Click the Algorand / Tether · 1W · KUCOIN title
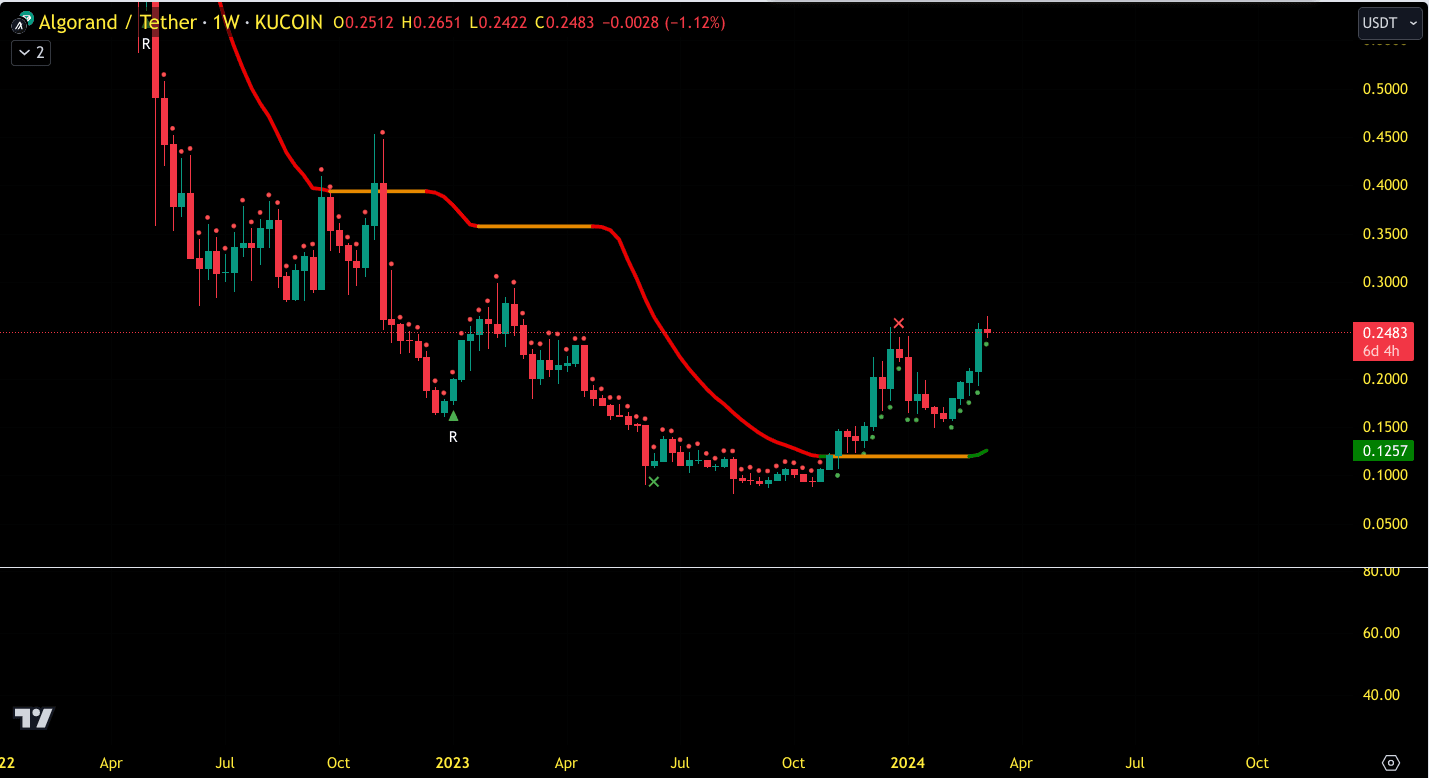The image size is (1429, 778). click(181, 21)
